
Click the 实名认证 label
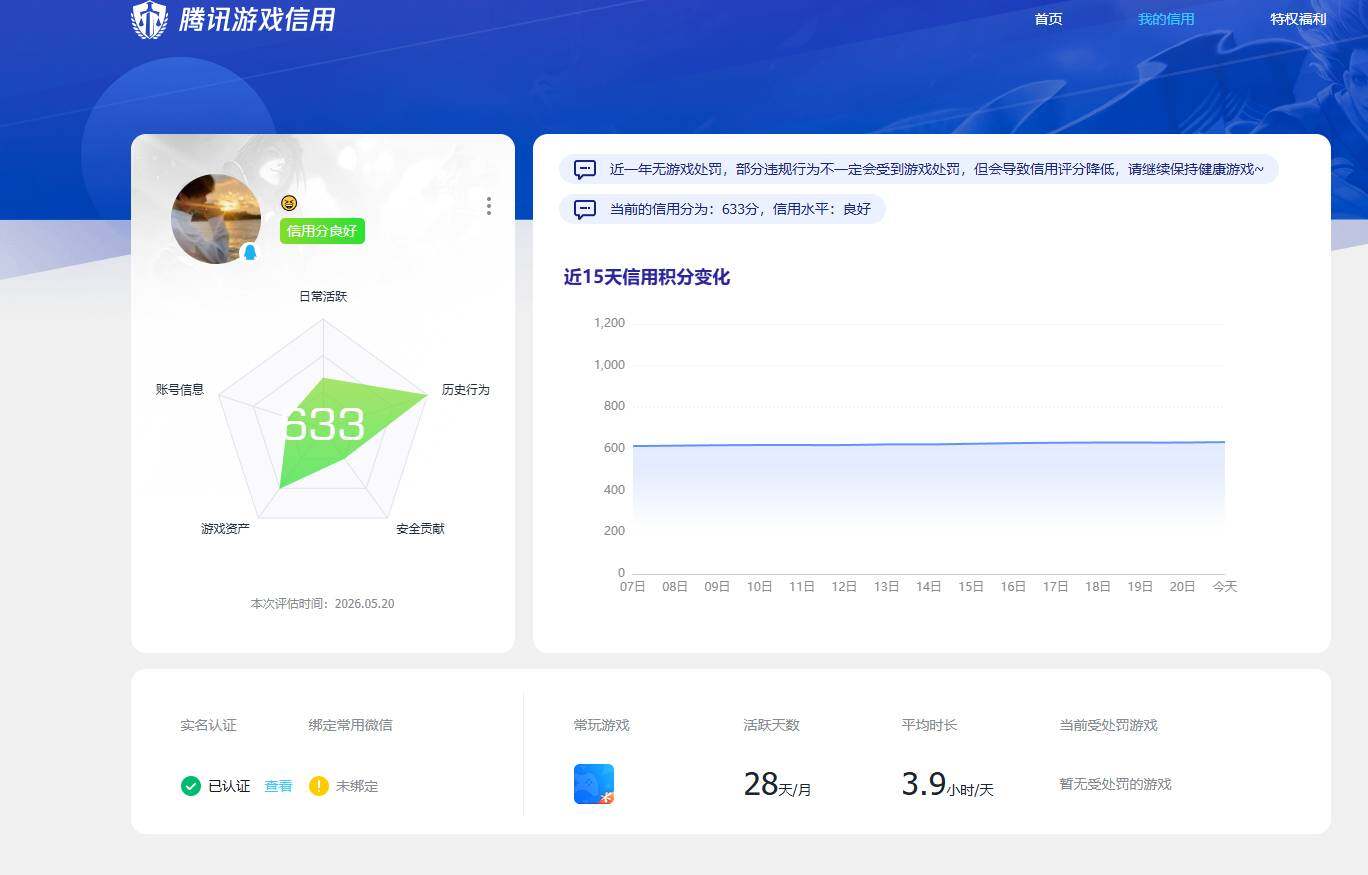click(x=208, y=725)
